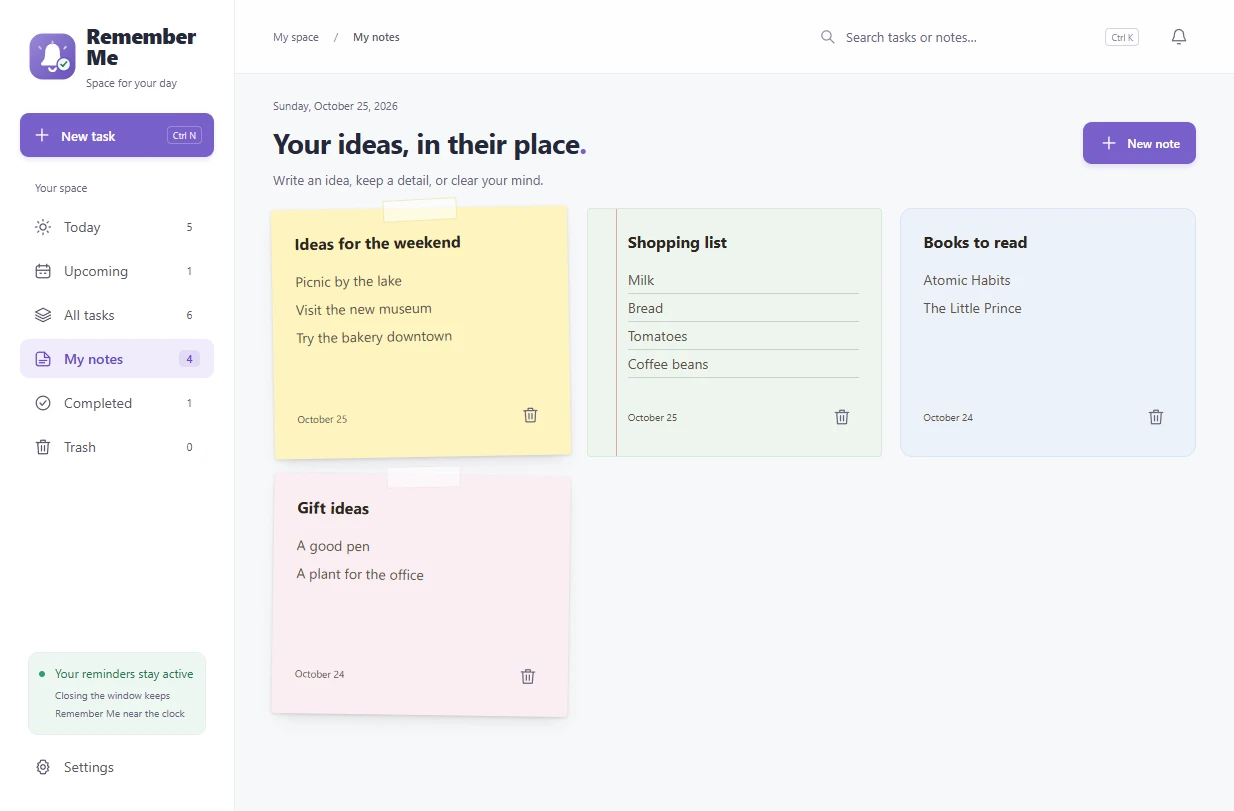The image size is (1234, 811).
Task: Open the Trash section
Action: [x=117, y=447]
